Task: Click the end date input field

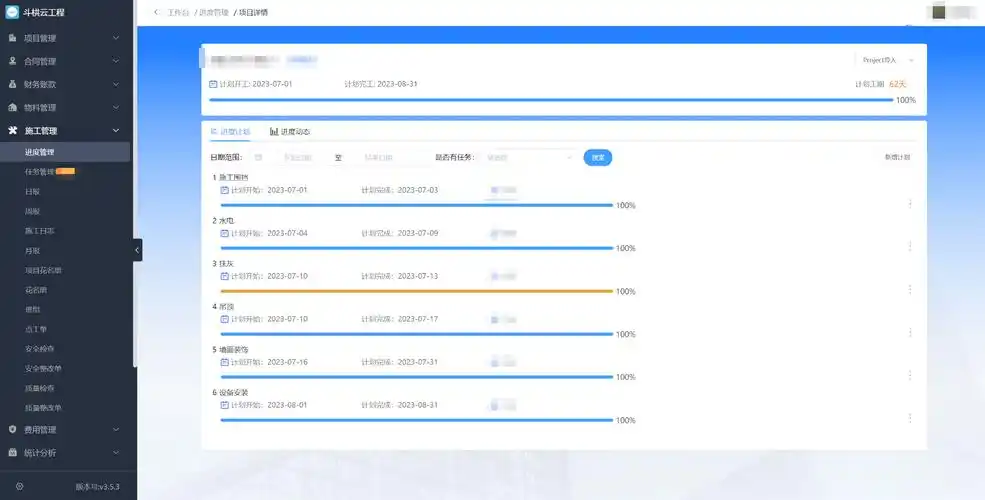Action: tap(378, 158)
